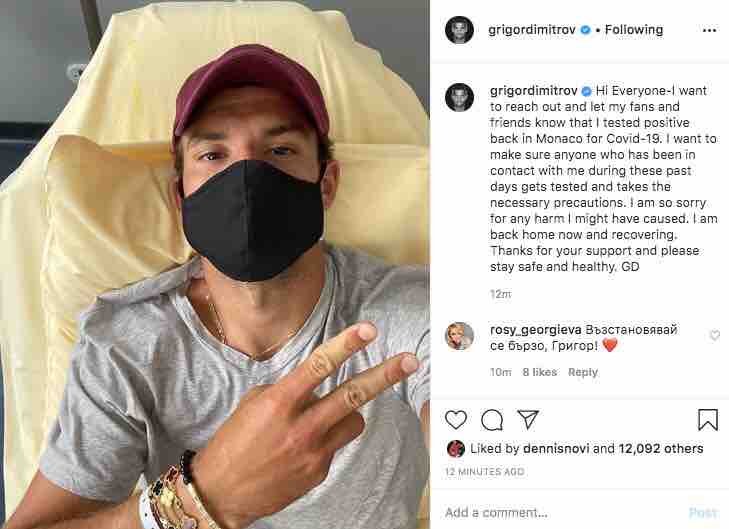Like the post with the heart icon
729x529 pixels.
[456, 419]
